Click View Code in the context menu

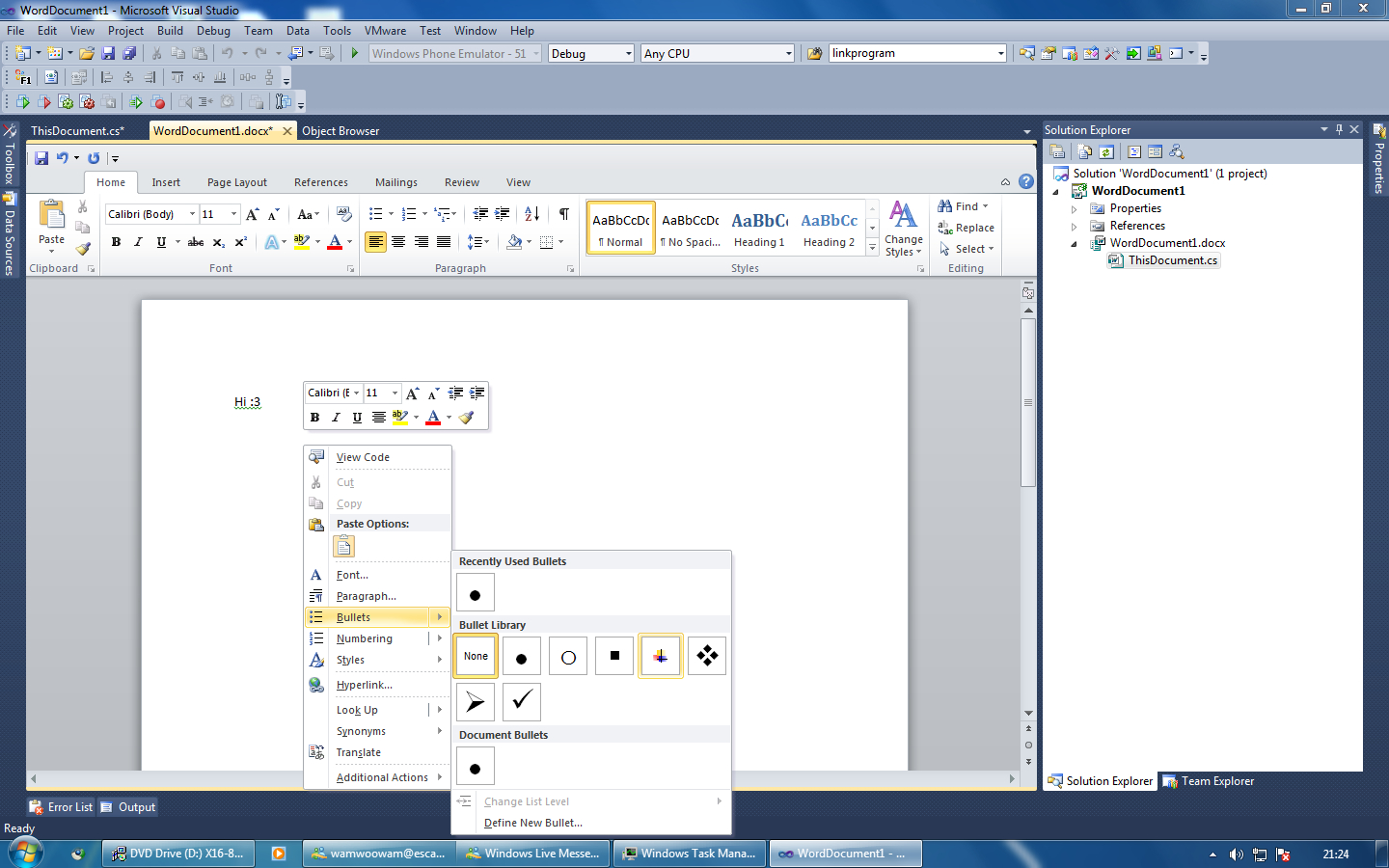tap(363, 457)
